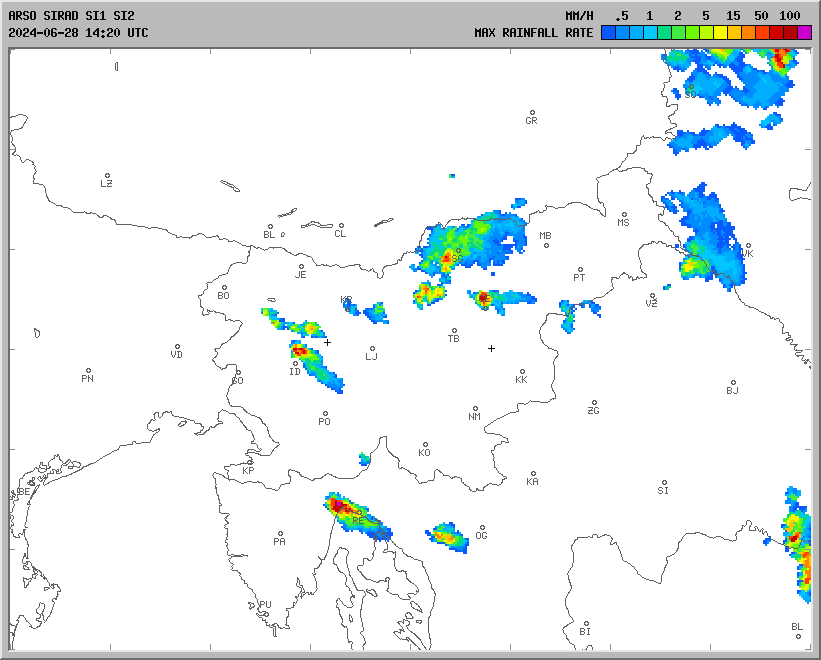
Task: Click the 50 value in legend scale
Action: pos(761,16)
